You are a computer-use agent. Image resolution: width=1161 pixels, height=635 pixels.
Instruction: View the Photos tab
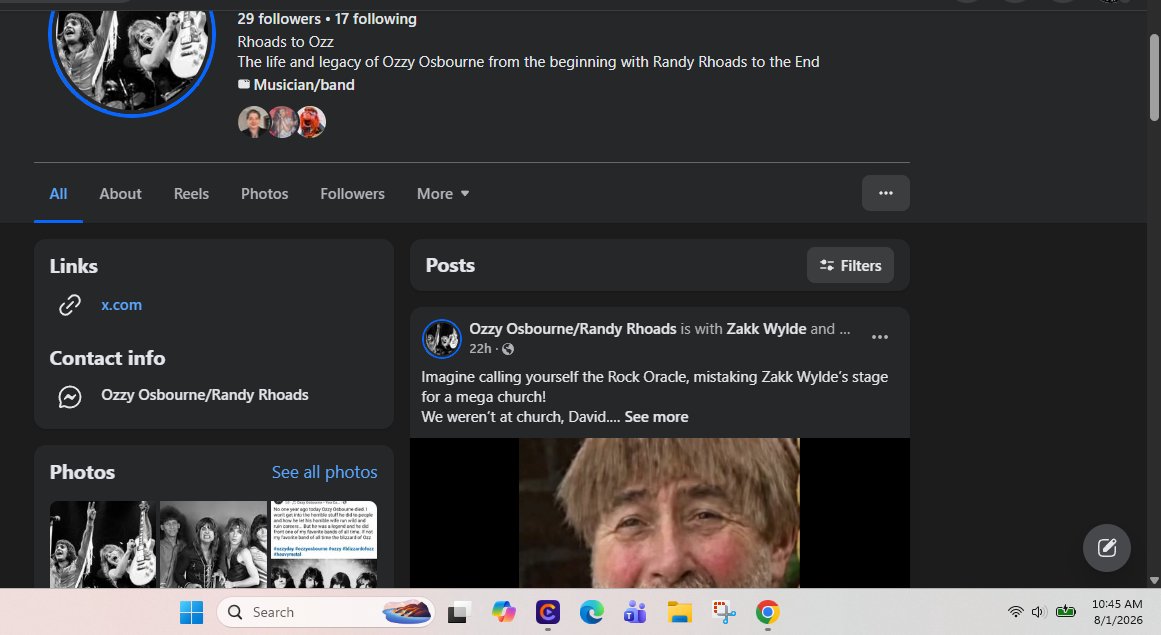[x=264, y=194]
